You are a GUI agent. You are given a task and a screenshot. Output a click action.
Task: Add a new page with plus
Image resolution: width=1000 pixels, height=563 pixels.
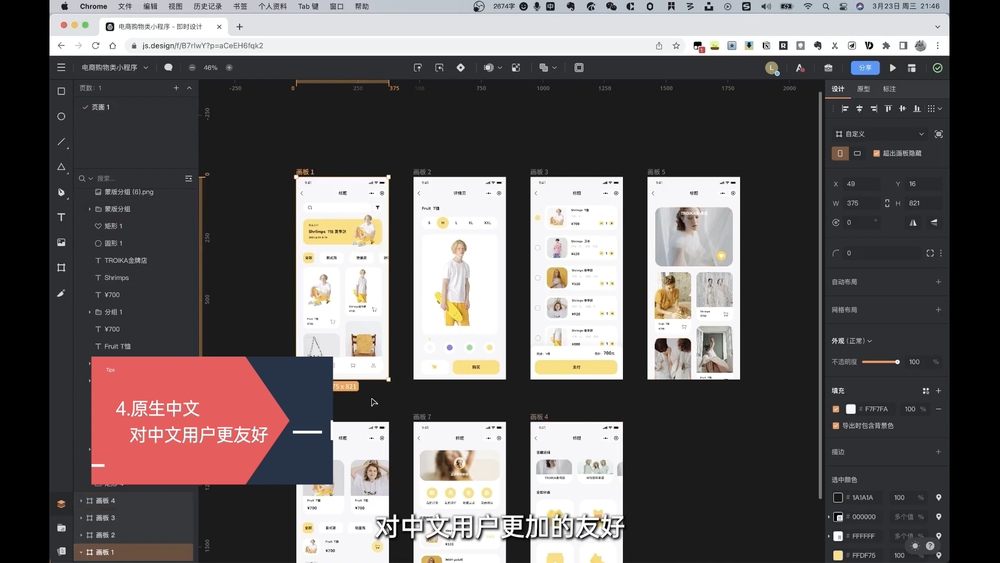176,88
